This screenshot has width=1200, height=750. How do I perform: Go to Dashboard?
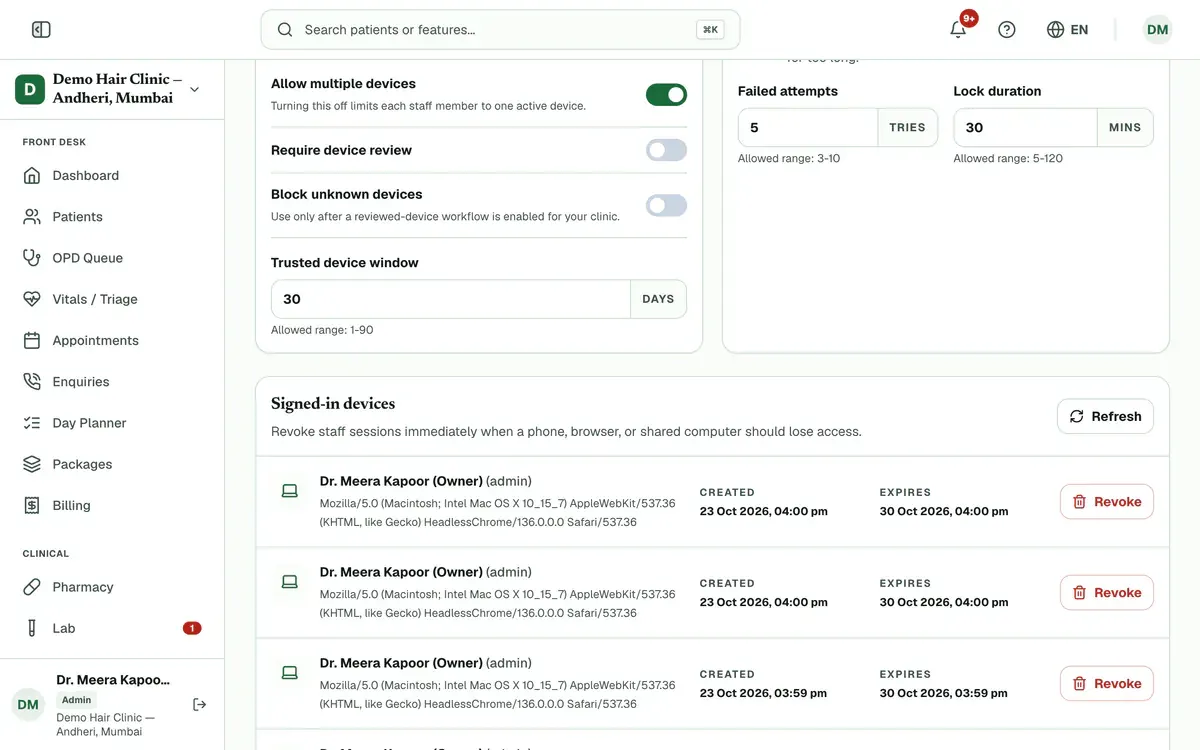pyautogui.click(x=112, y=176)
